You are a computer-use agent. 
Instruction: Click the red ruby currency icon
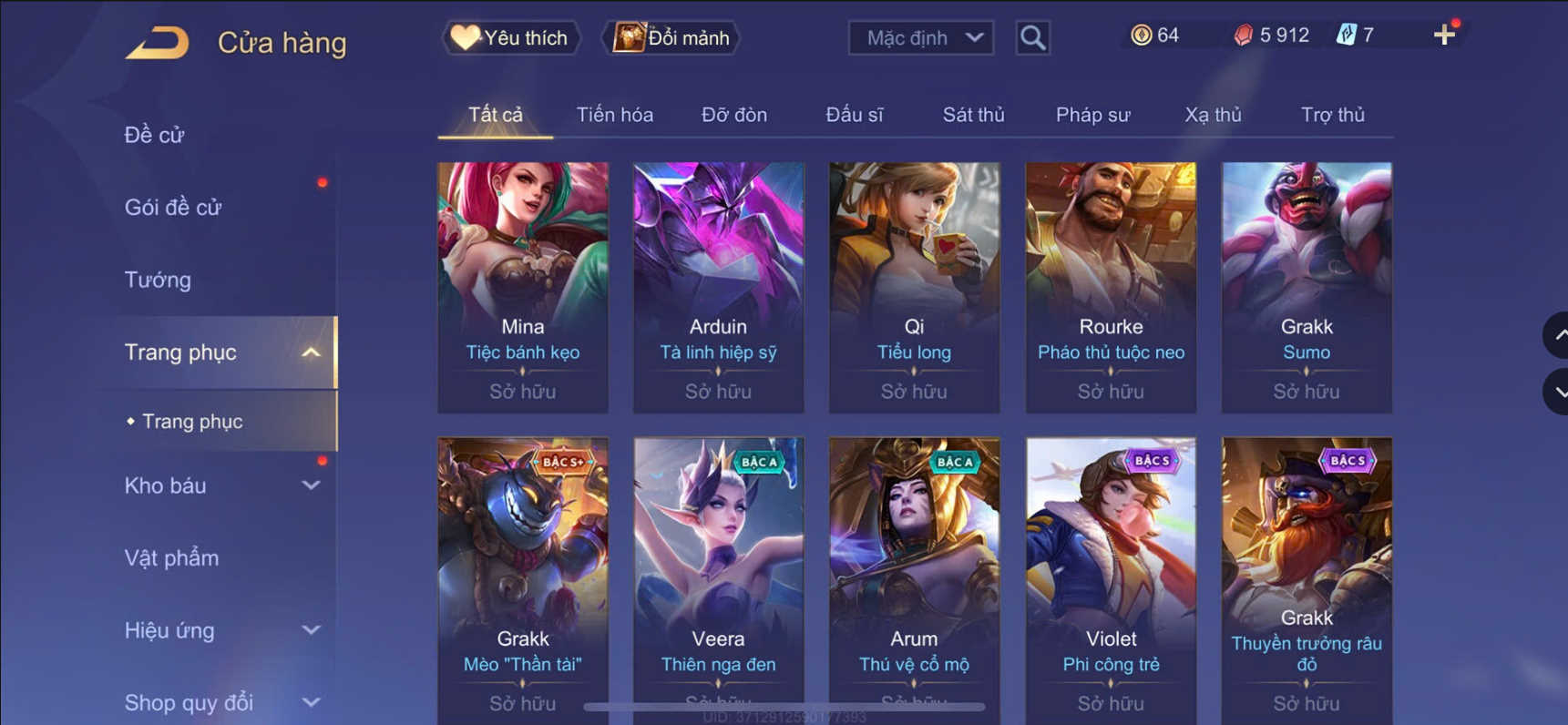(1243, 35)
